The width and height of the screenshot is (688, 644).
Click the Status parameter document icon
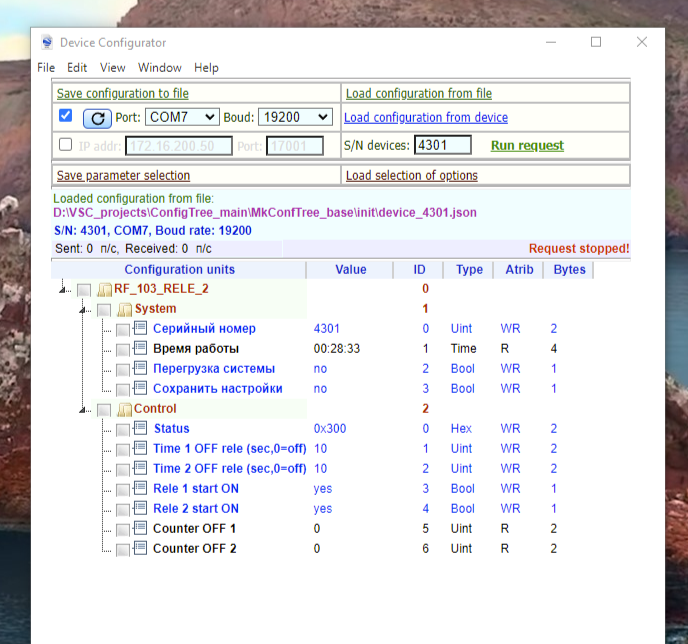140,428
